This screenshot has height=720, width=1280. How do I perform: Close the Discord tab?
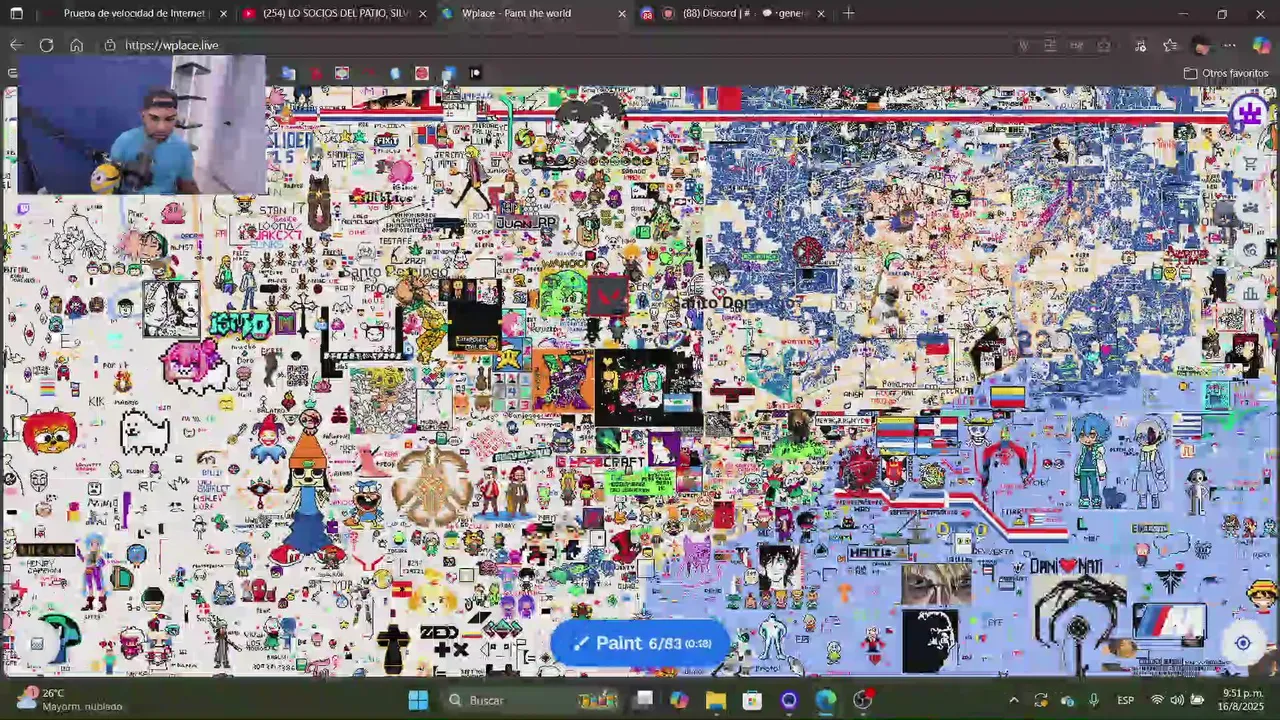click(x=821, y=13)
